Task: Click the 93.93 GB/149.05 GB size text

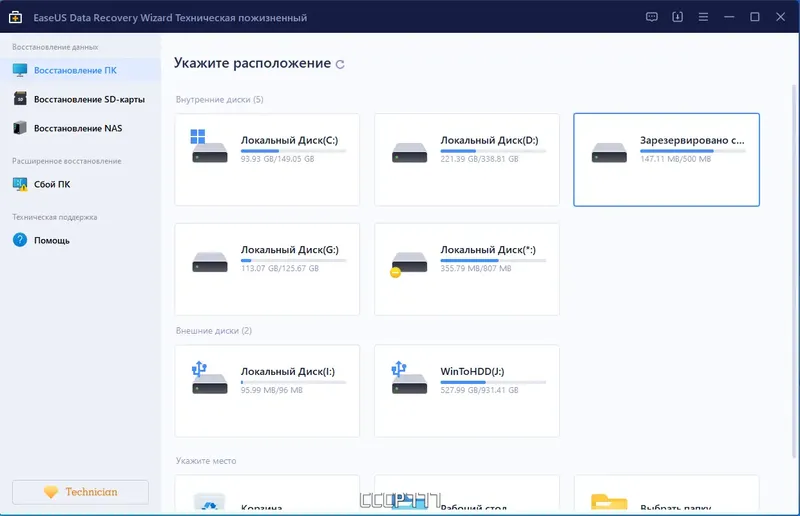Action: coord(278,159)
